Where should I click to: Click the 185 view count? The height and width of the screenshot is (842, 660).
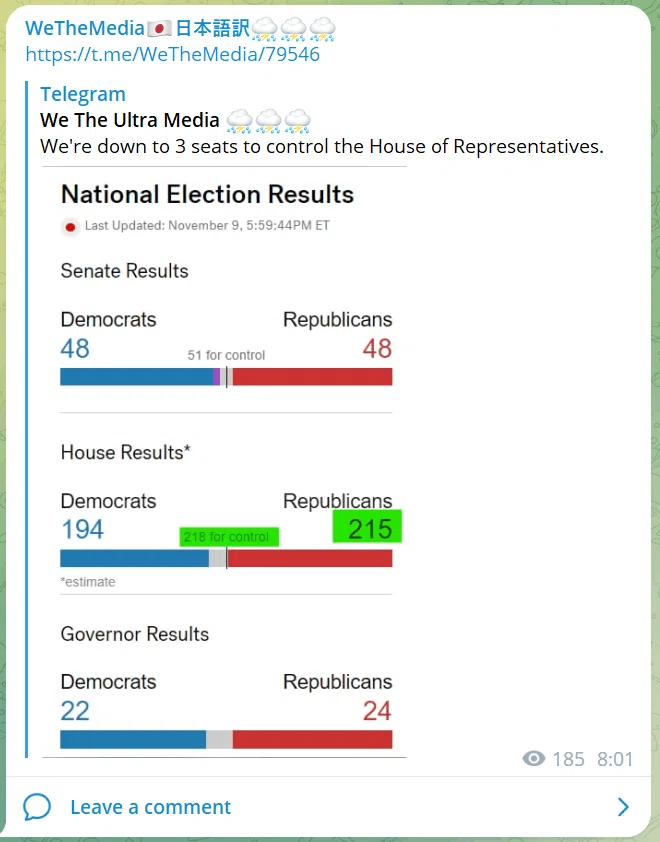tap(568, 759)
